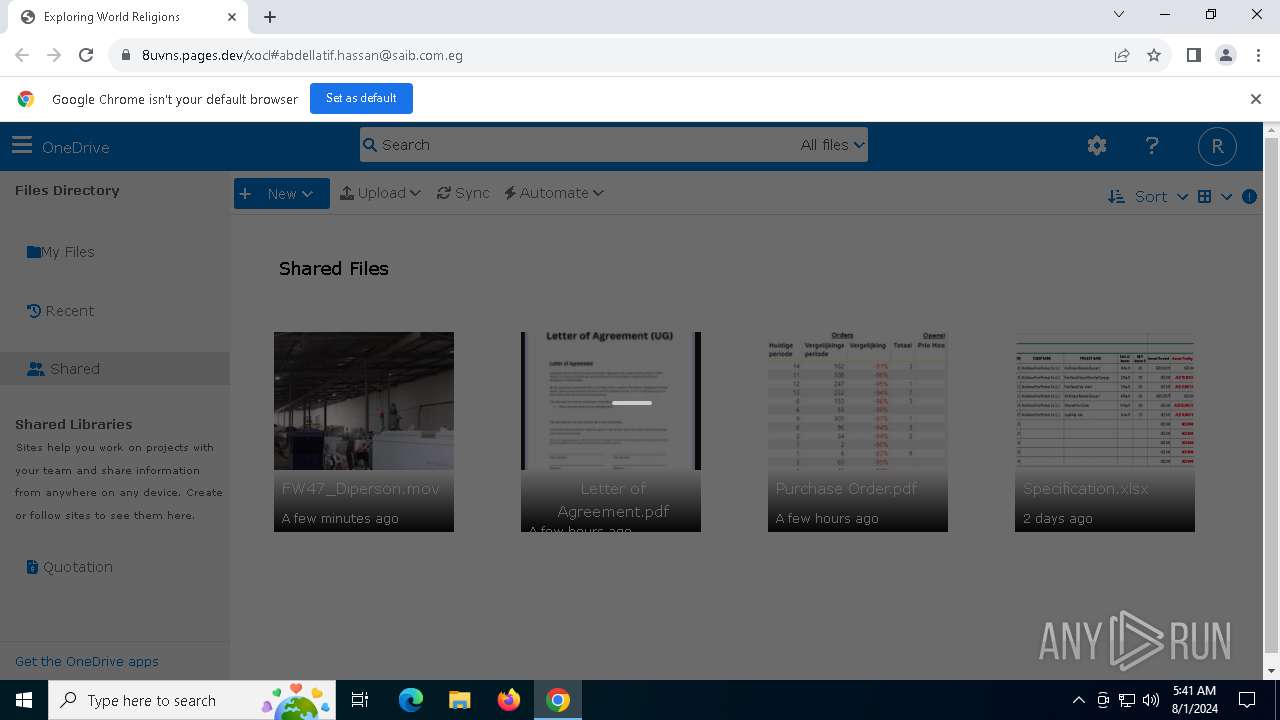1280x720 pixels.
Task: Reload the page
Action: 86,55
